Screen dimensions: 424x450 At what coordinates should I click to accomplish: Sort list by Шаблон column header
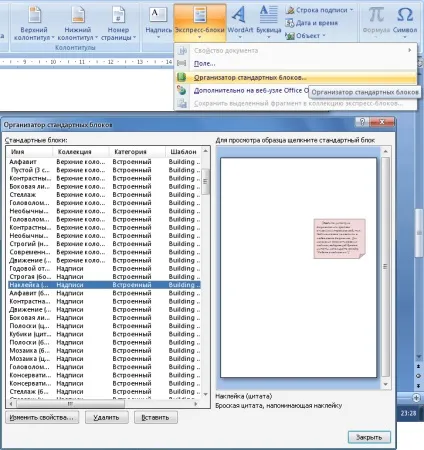tap(183, 152)
